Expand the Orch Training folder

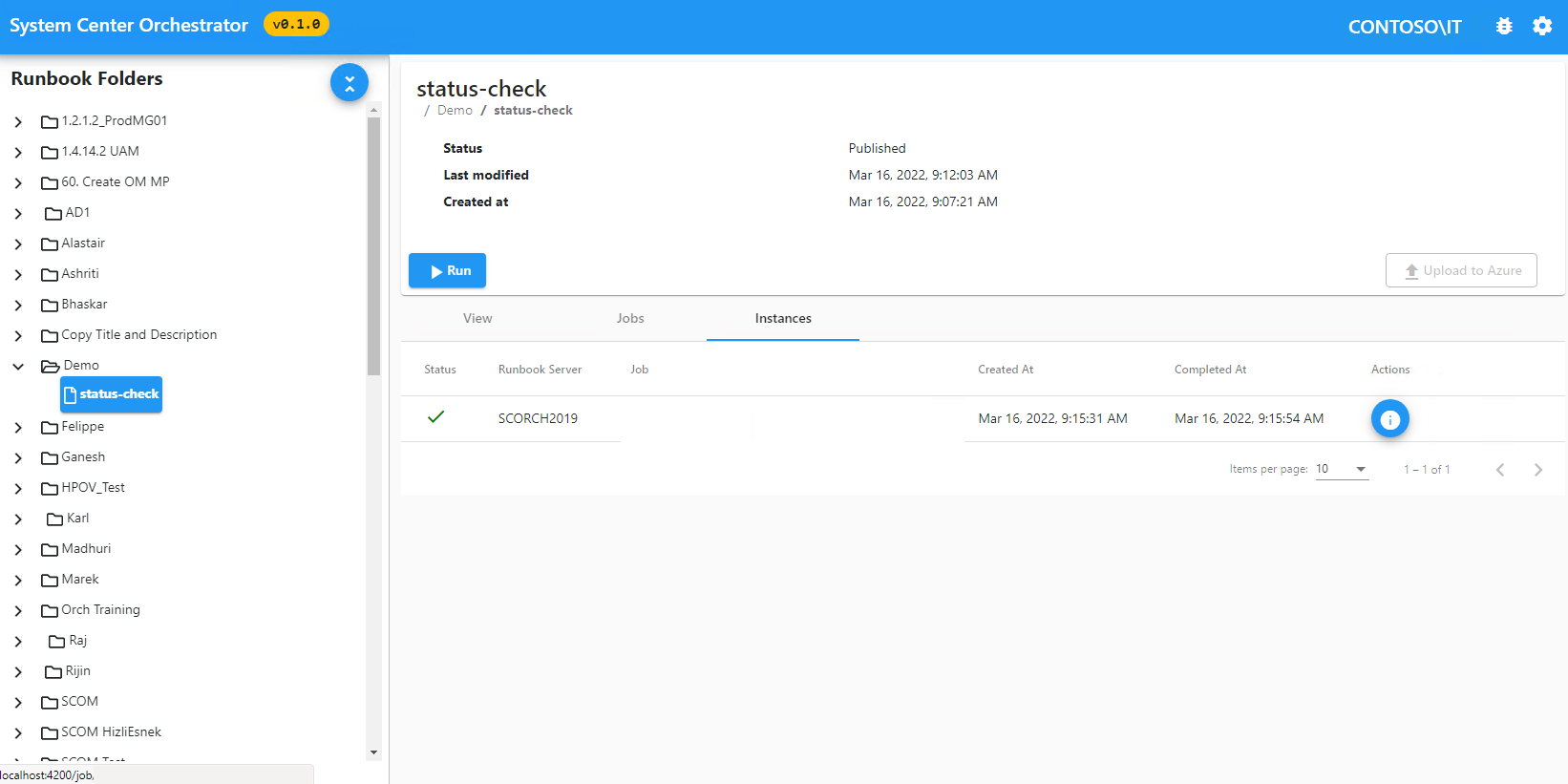[18, 610]
